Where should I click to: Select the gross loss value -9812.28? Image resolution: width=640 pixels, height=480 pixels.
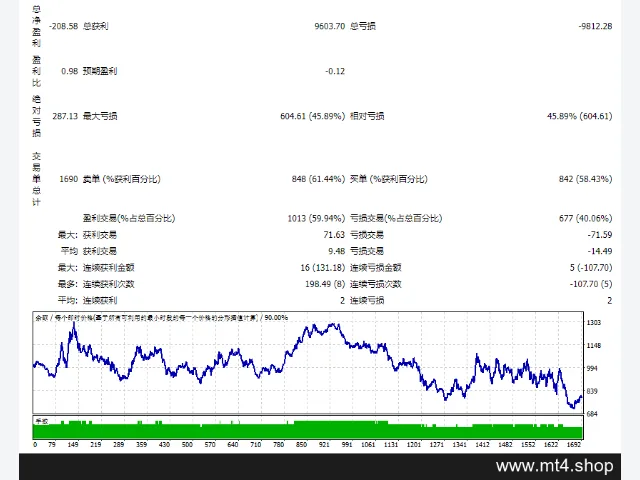pos(595,26)
